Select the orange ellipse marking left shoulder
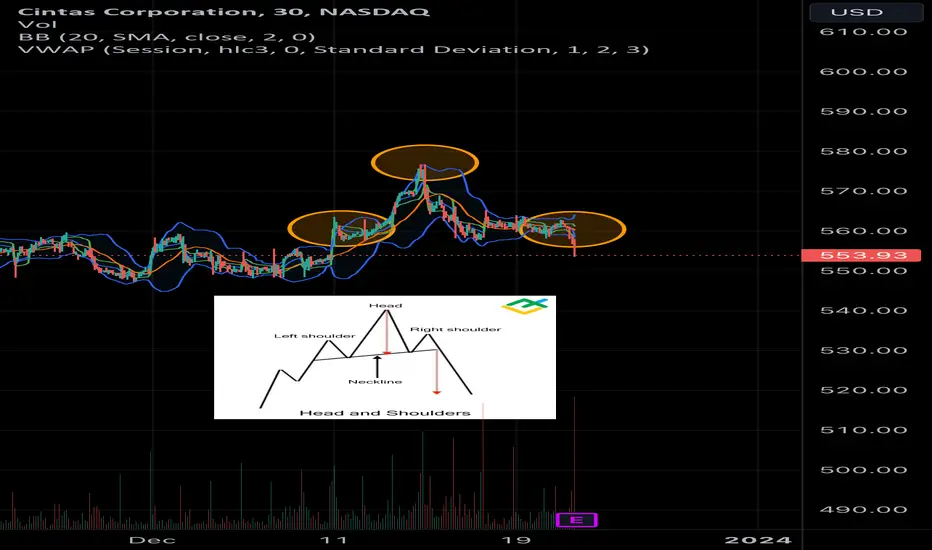This screenshot has height=550, width=932. 341,228
